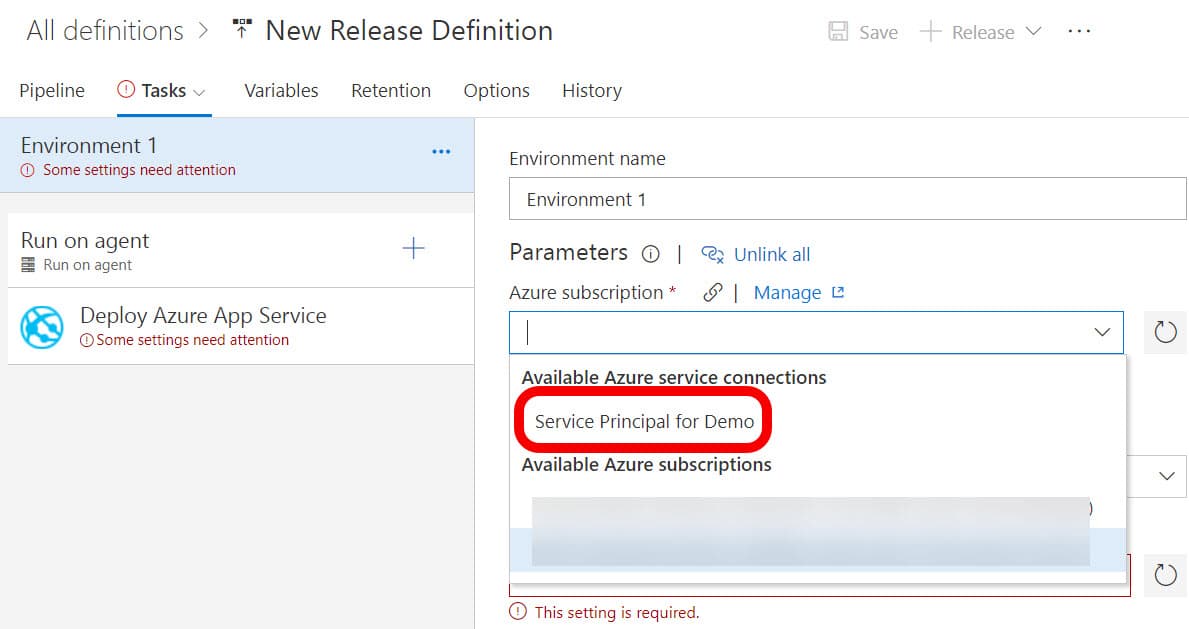The width and height of the screenshot is (1189, 629).
Task: Click the Available Azure service connections header
Action: coord(673,377)
